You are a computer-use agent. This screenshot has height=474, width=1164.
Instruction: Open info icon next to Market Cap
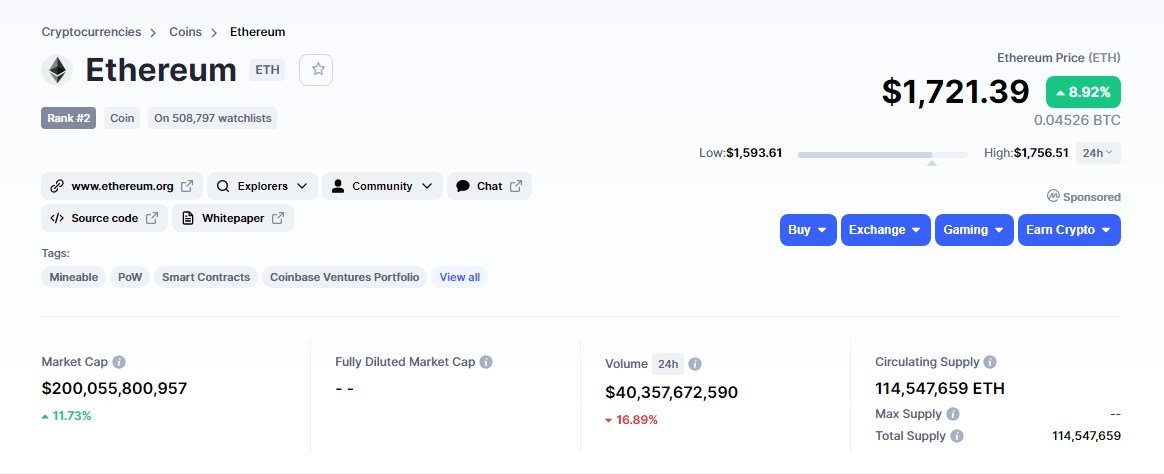(x=119, y=362)
